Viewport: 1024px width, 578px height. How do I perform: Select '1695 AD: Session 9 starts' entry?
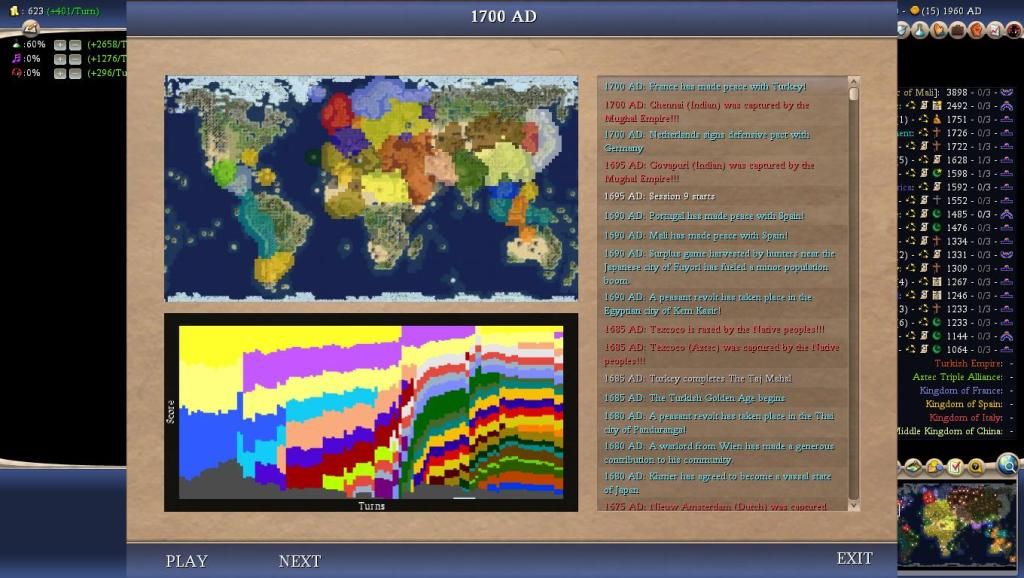click(x=722, y=196)
